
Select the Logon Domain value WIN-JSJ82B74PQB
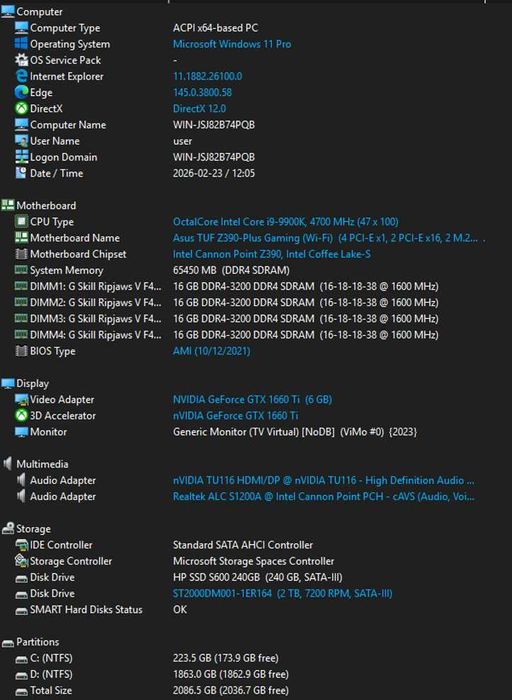[214, 157]
